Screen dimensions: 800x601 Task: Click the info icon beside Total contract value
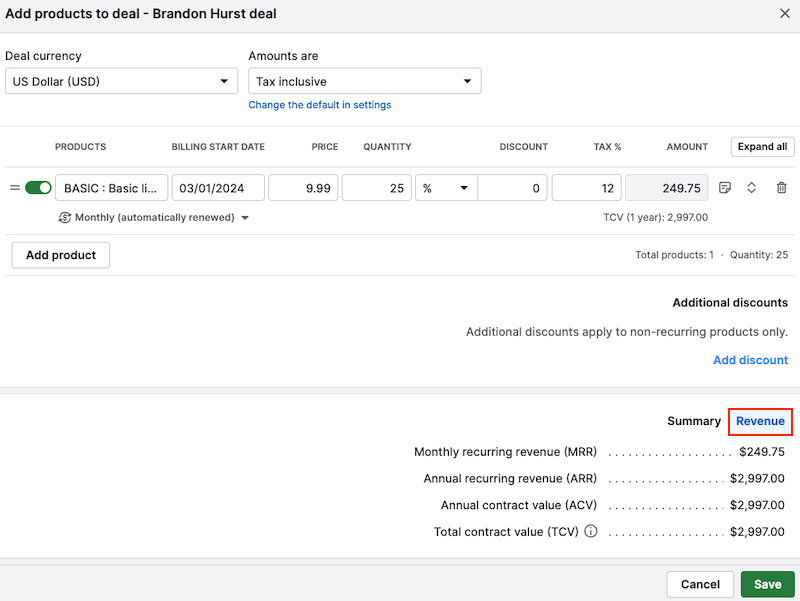[x=590, y=532]
